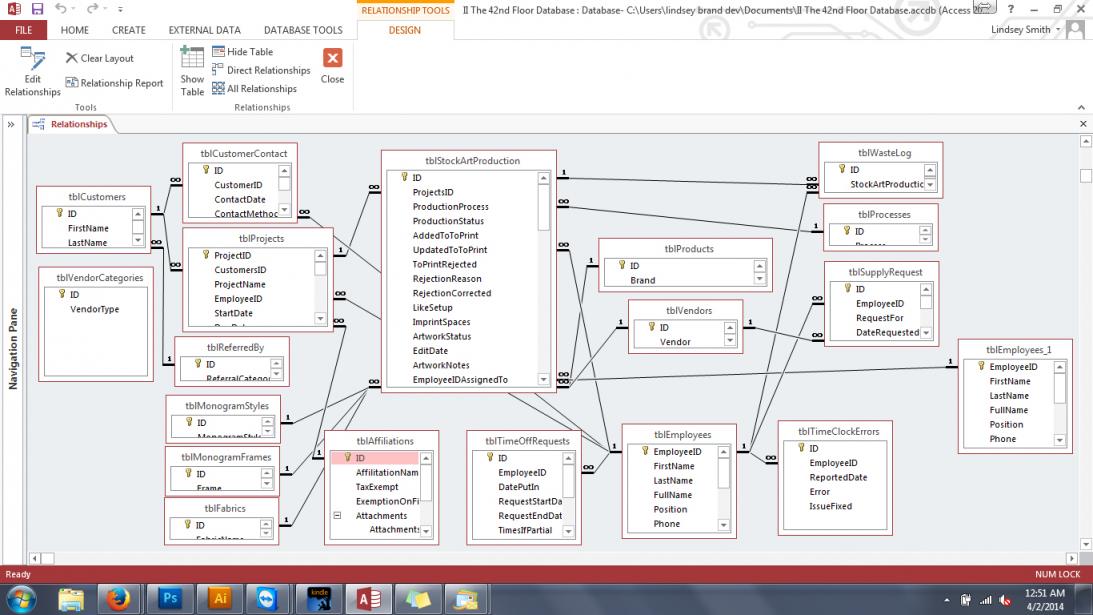Image resolution: width=1093 pixels, height=615 pixels.
Task: Open the HOME ribbon tab
Action: click(75, 30)
